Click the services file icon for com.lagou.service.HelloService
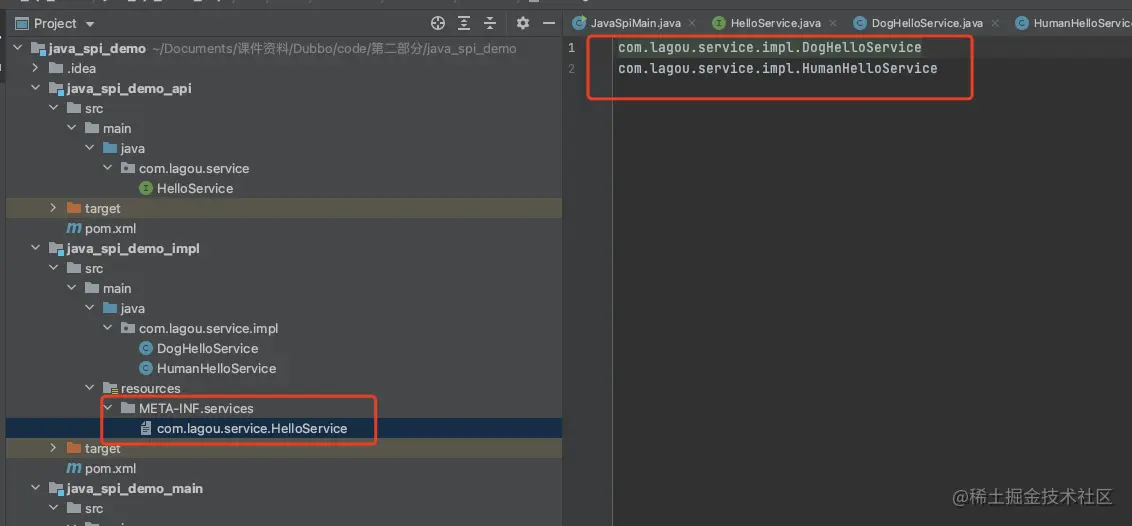The width and height of the screenshot is (1132, 526). (146, 429)
